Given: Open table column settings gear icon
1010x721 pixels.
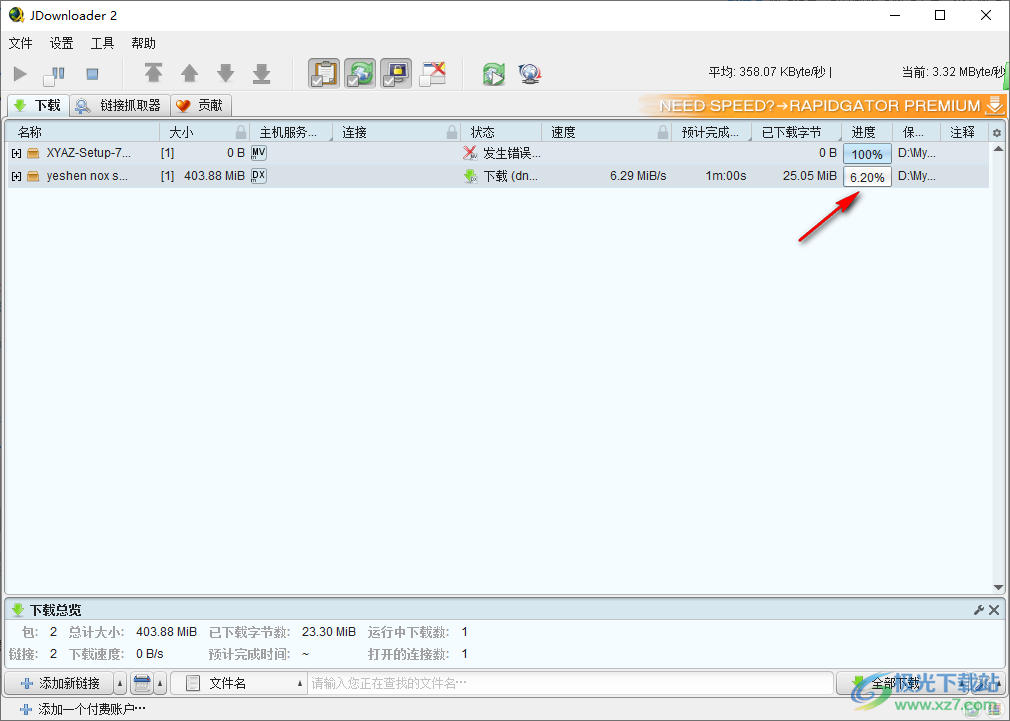Looking at the screenshot, I should coord(997,133).
